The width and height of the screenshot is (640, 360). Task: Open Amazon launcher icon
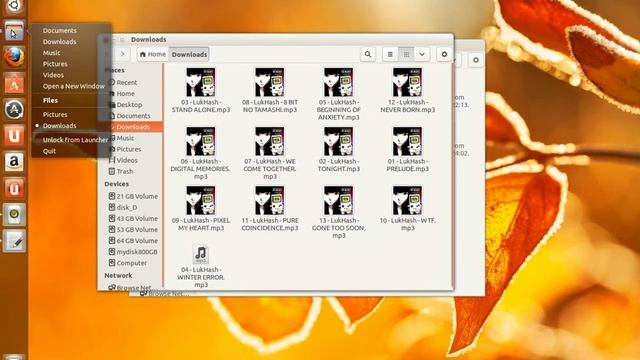click(14, 162)
